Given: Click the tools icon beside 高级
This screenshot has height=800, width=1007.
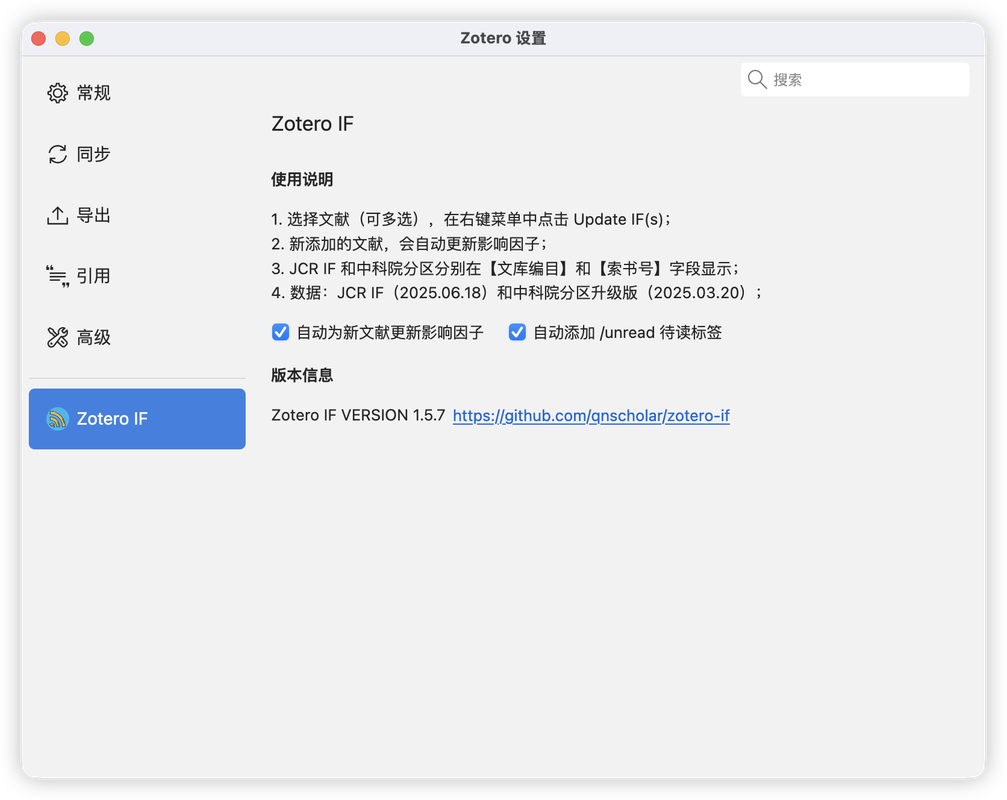Looking at the screenshot, I should (x=57, y=337).
